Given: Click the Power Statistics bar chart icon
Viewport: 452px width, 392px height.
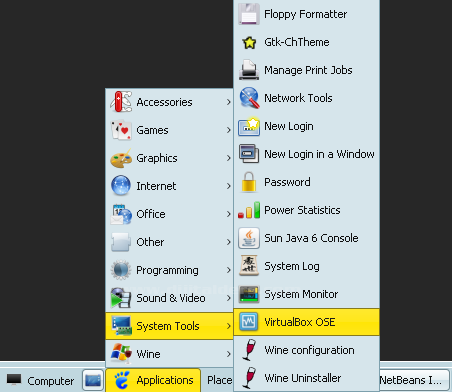Looking at the screenshot, I should (249, 210).
